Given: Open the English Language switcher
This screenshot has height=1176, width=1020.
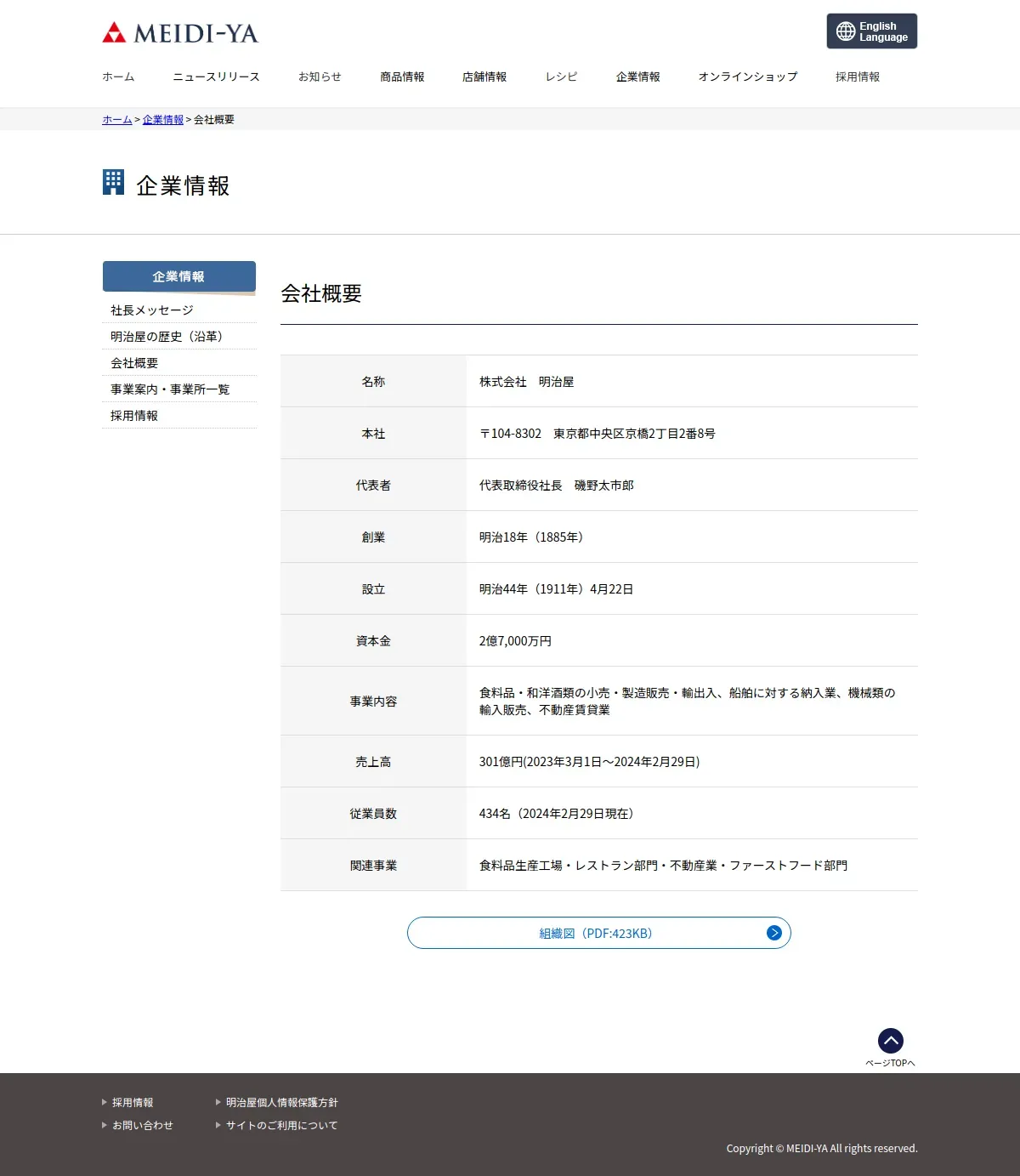Looking at the screenshot, I should point(872,31).
